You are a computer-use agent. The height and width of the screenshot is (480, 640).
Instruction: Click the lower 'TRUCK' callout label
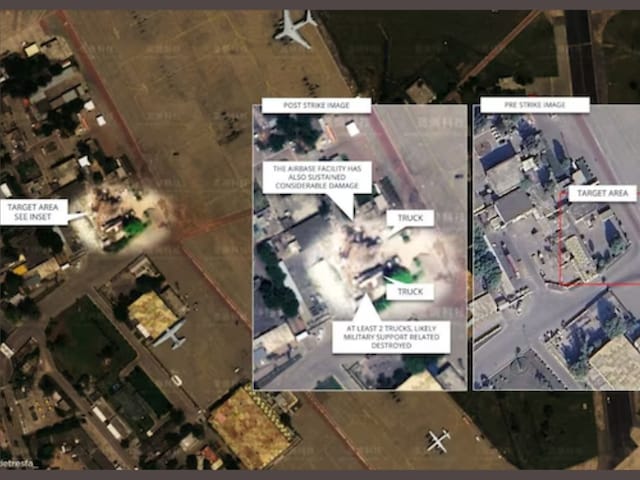pyautogui.click(x=409, y=291)
